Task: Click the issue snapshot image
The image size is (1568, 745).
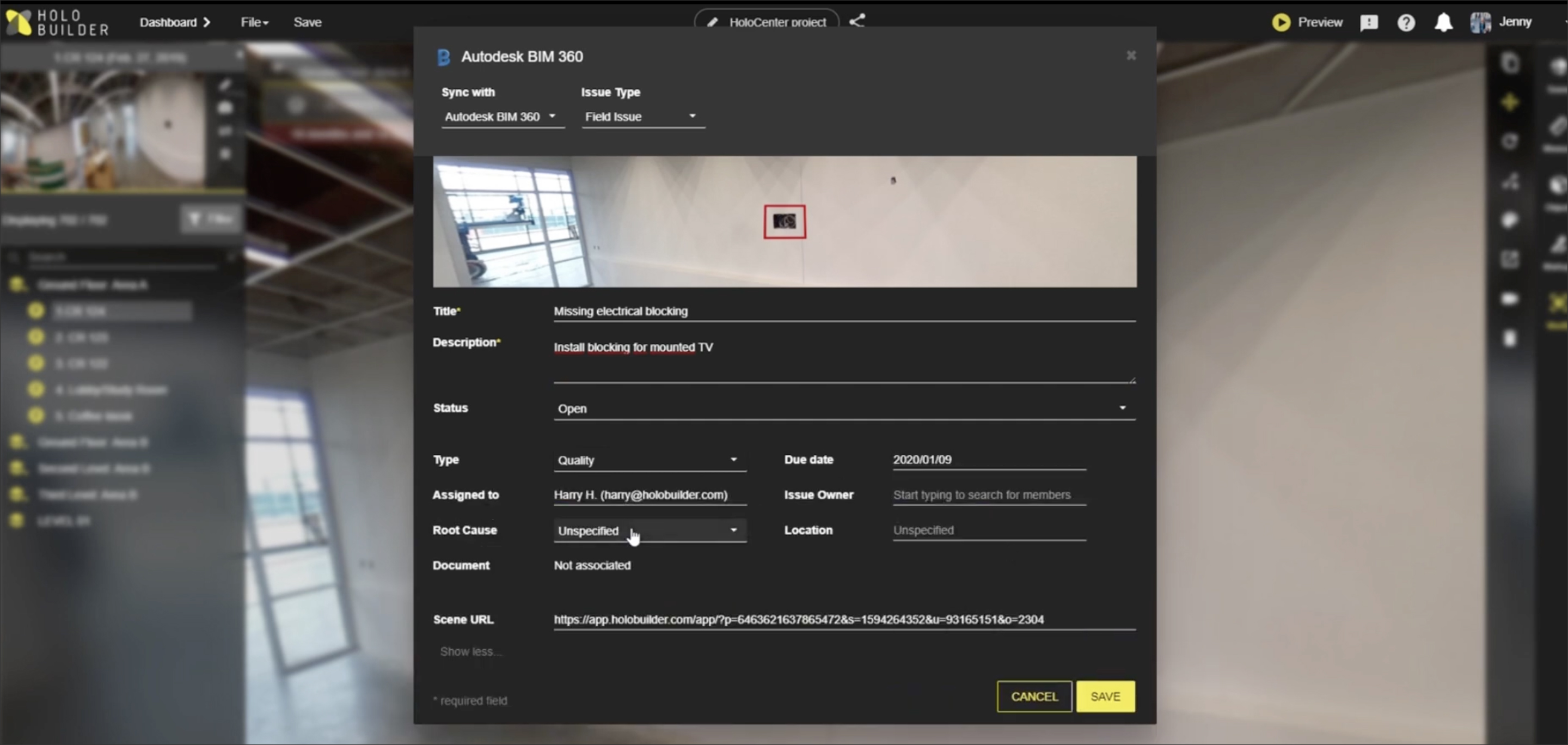Action: click(x=784, y=222)
